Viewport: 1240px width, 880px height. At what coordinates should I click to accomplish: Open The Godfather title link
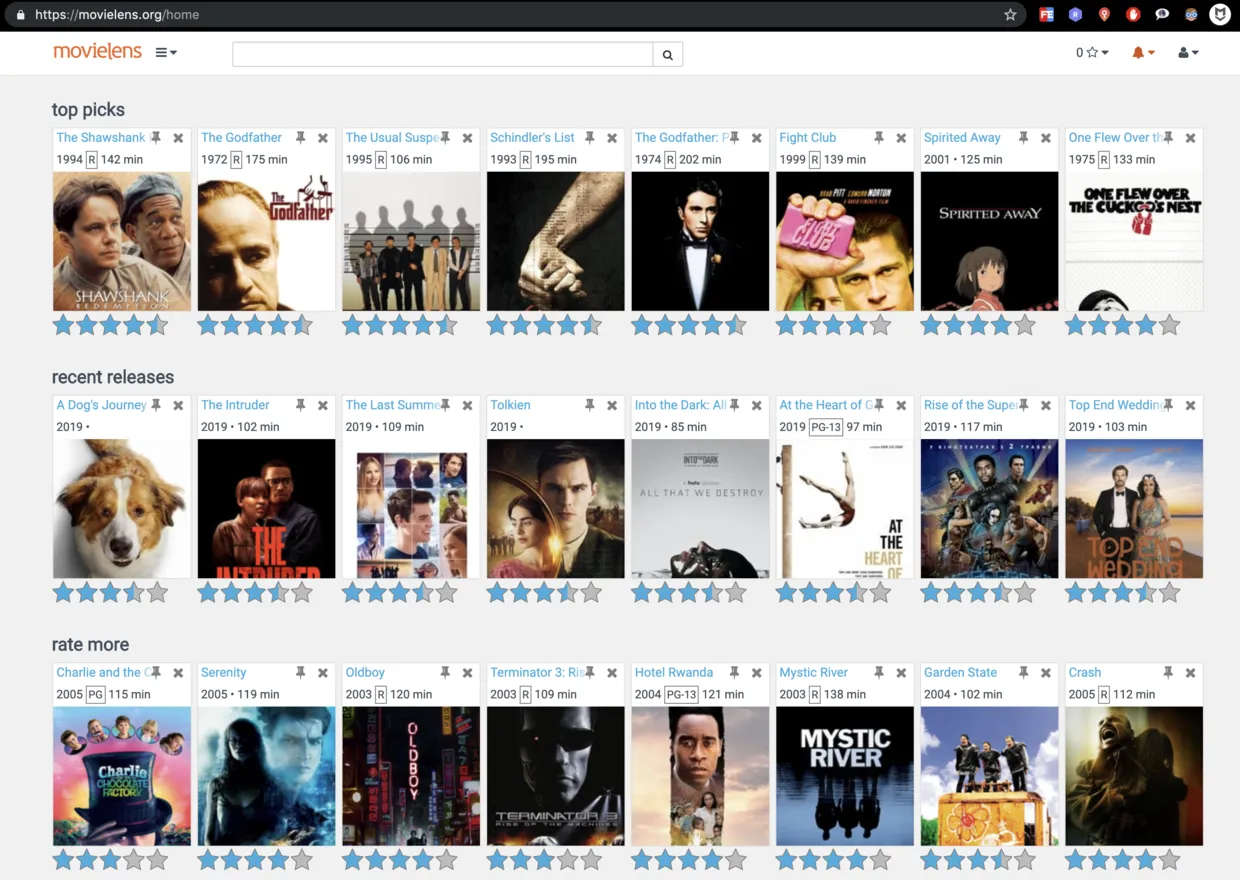coord(241,138)
